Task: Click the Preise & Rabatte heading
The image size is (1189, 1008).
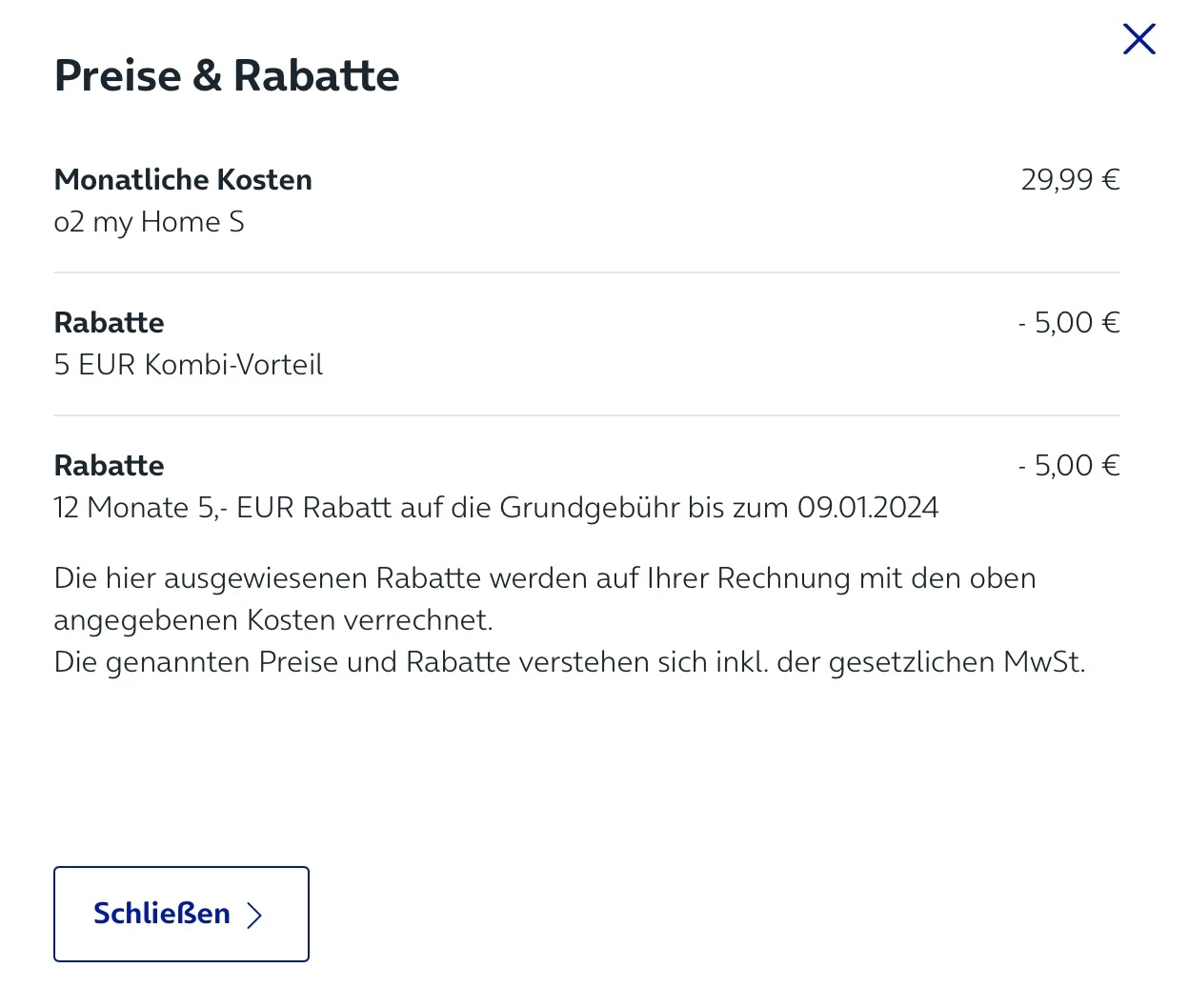Action: pyautogui.click(x=227, y=75)
